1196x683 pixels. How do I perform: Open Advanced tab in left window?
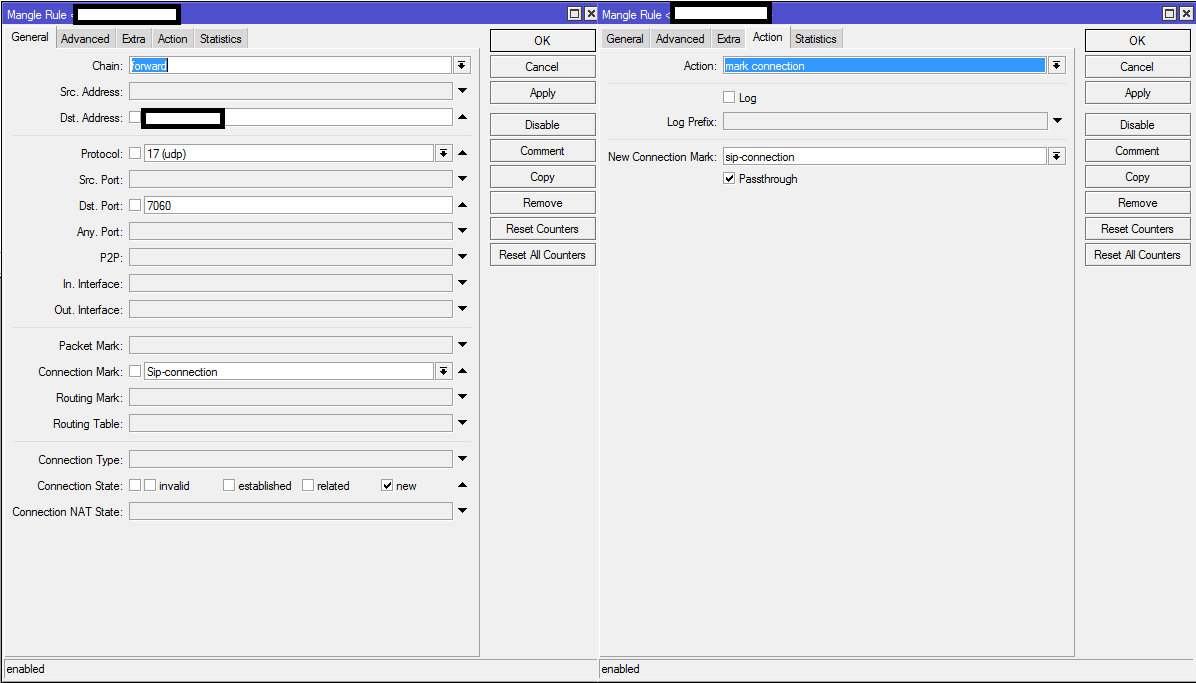[85, 39]
